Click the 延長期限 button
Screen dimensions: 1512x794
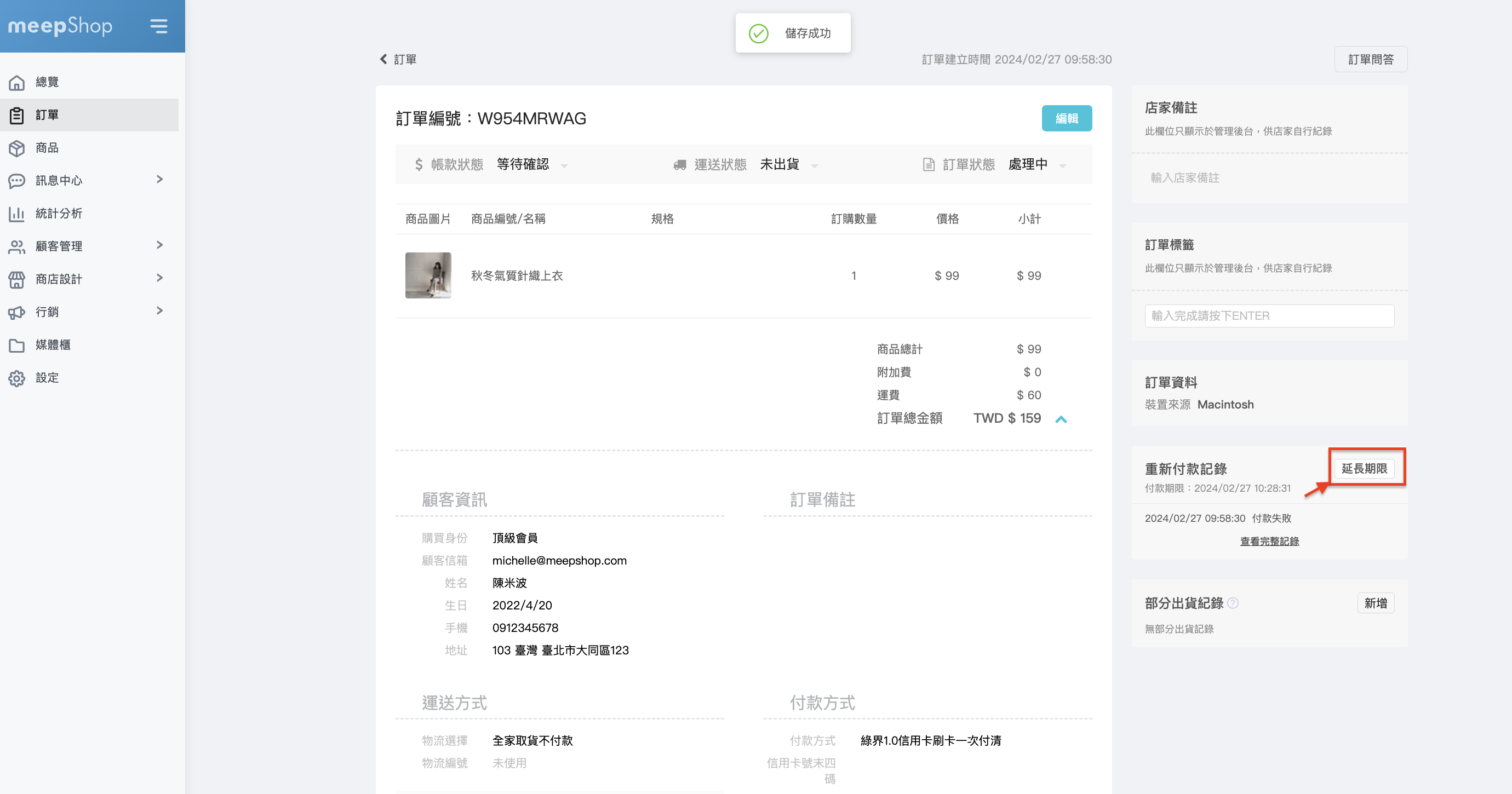click(1364, 468)
